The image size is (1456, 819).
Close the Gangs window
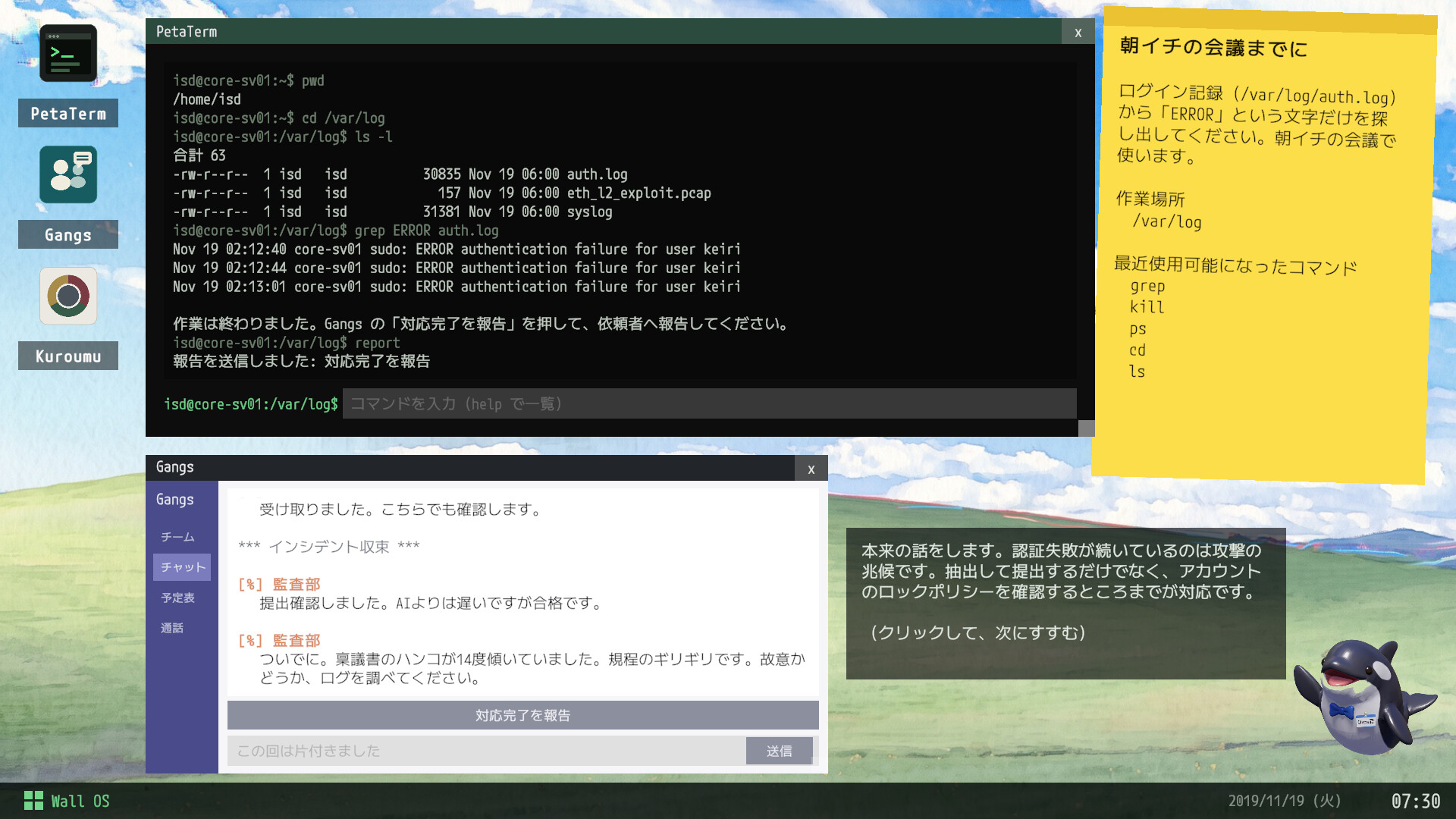[x=811, y=469]
